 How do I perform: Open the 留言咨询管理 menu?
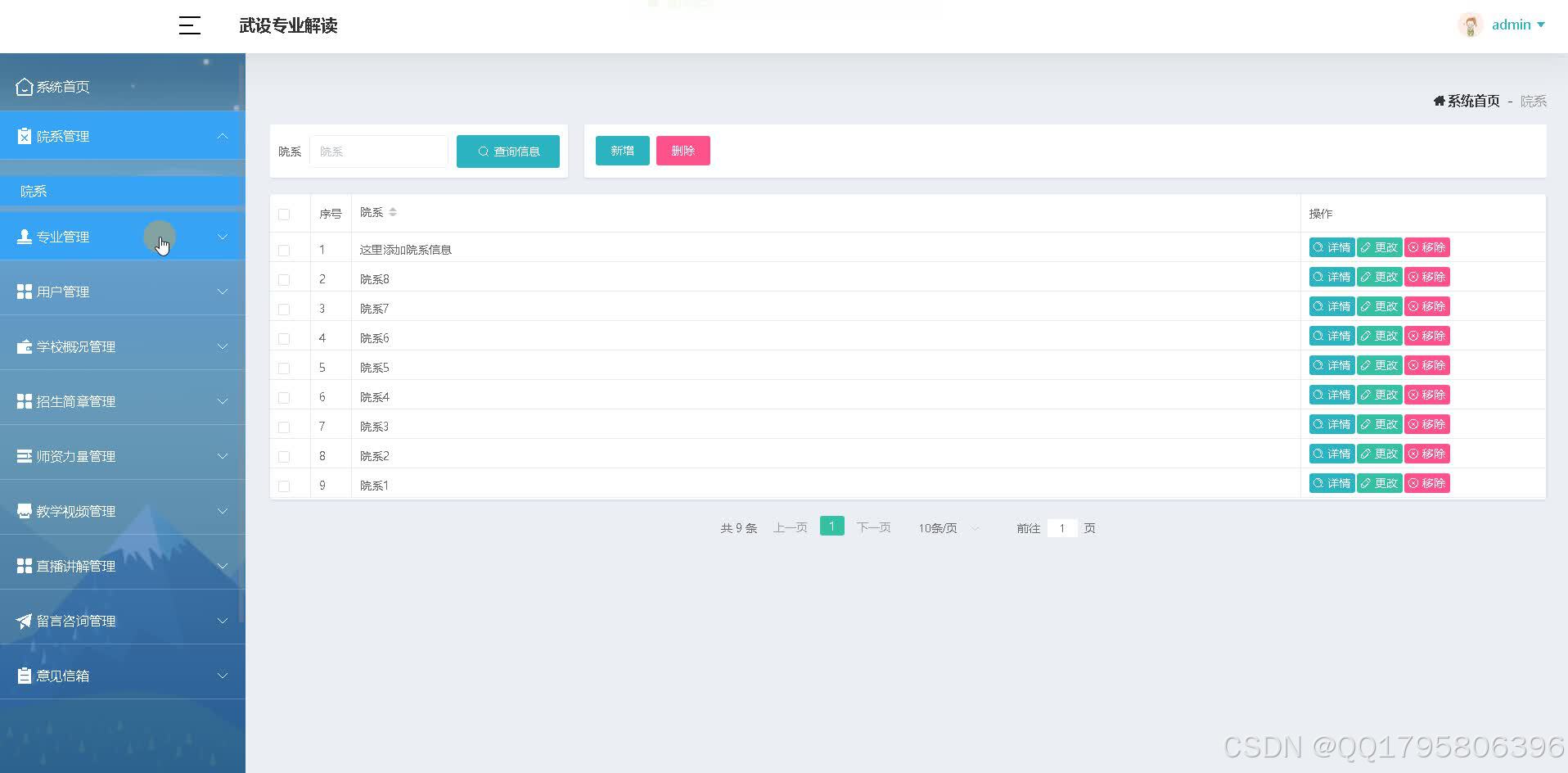coord(123,621)
